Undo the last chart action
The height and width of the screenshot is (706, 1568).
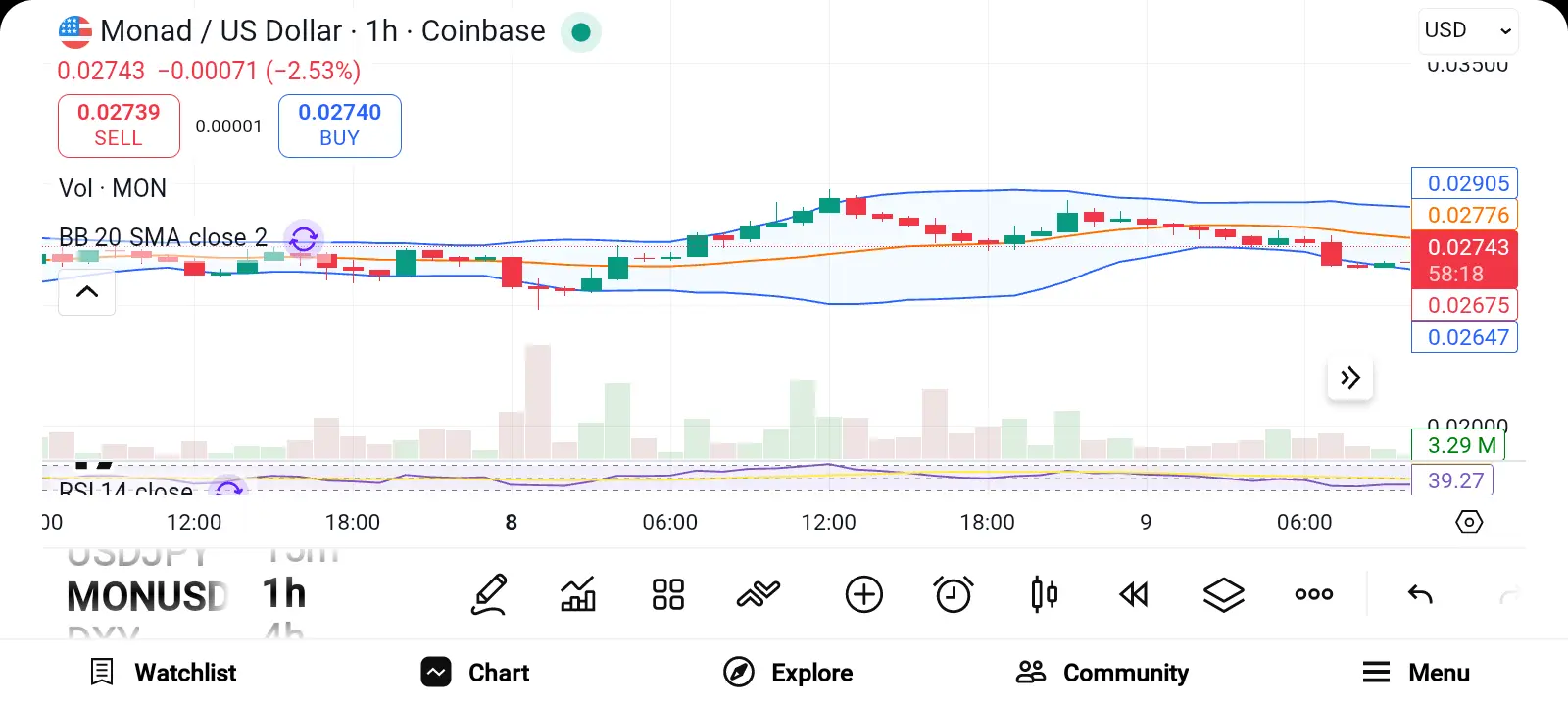click(1420, 594)
